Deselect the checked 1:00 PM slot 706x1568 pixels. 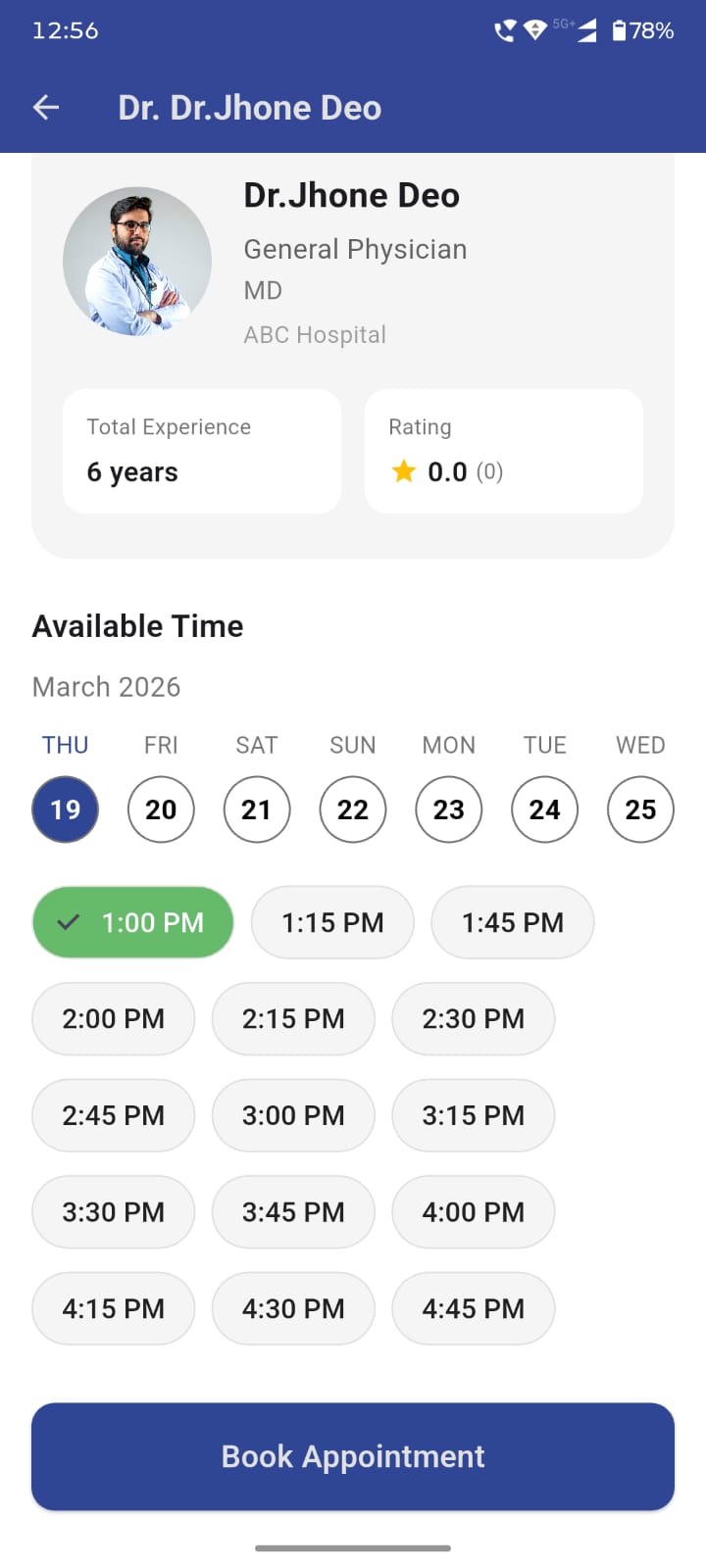[133, 922]
